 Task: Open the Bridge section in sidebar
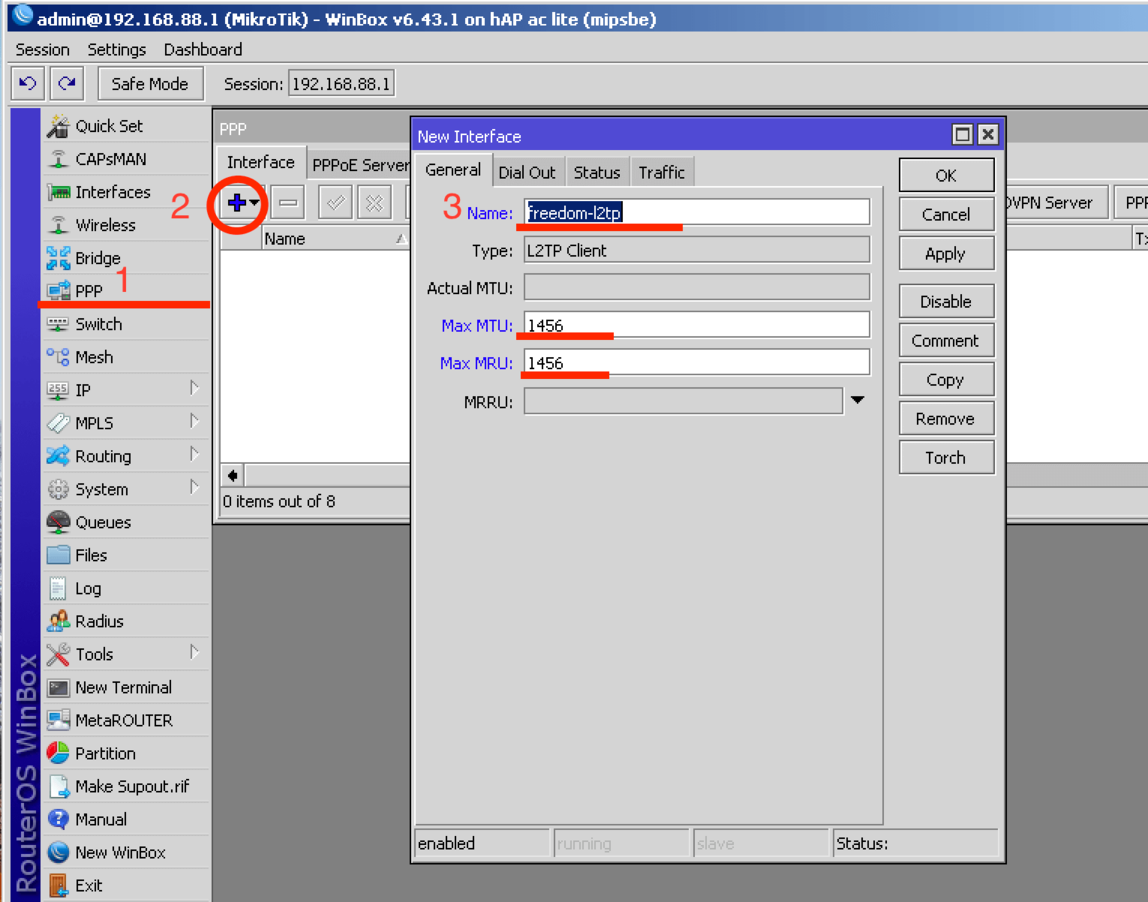click(97, 258)
